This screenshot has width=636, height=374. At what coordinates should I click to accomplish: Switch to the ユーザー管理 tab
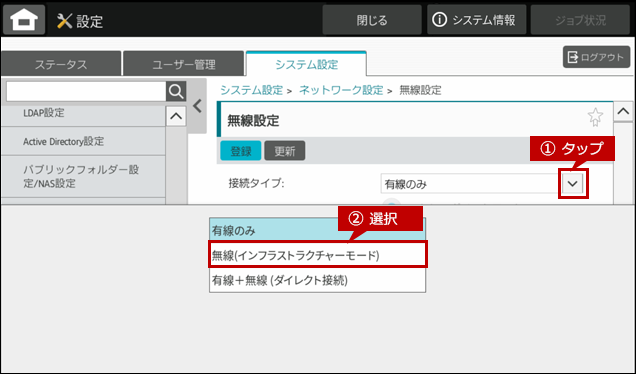pyautogui.click(x=184, y=64)
